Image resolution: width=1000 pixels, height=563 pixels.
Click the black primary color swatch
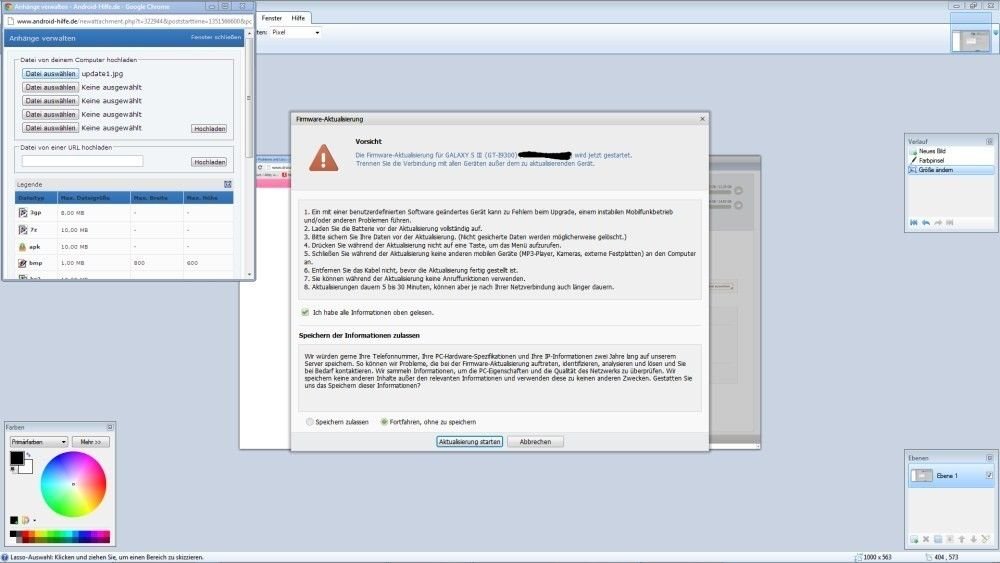[17, 458]
